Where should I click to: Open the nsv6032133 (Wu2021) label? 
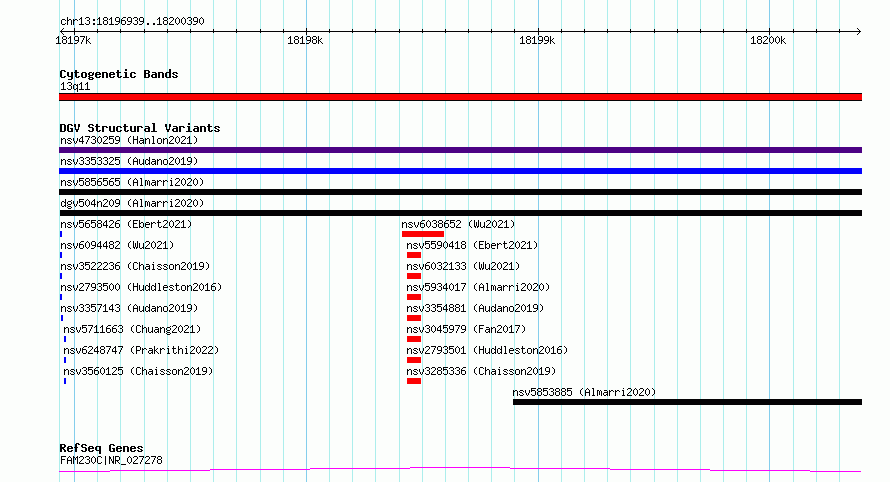click(x=463, y=266)
